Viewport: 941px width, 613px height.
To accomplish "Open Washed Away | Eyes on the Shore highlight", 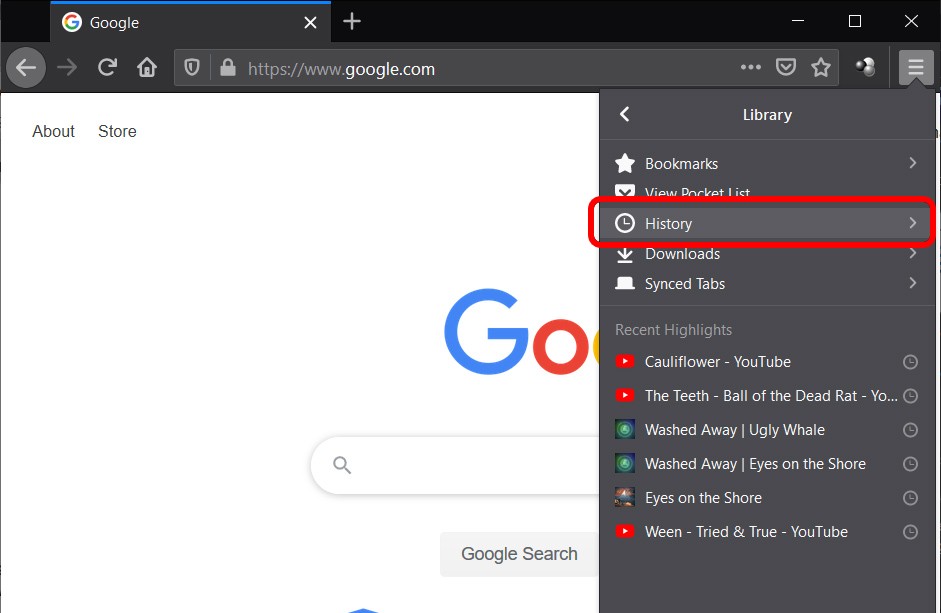I will pos(767,464).
